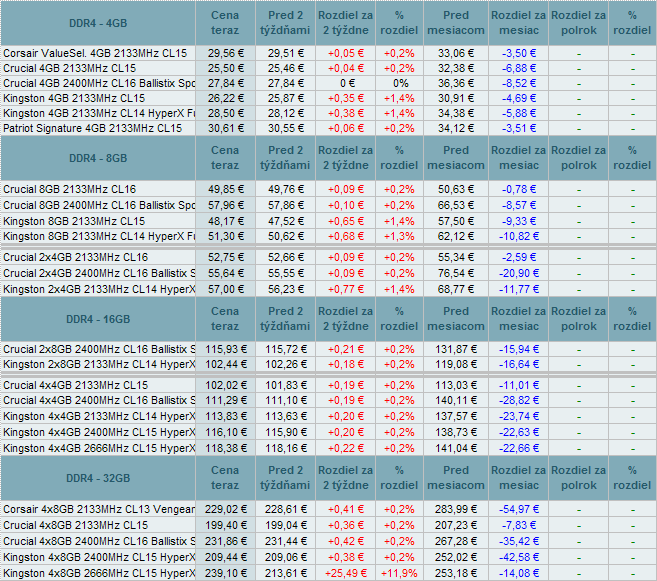Click Corsair 4x8GB 2133MHz CL13 Vengeance name
The width and height of the screenshot is (657, 581).
pos(99,509)
